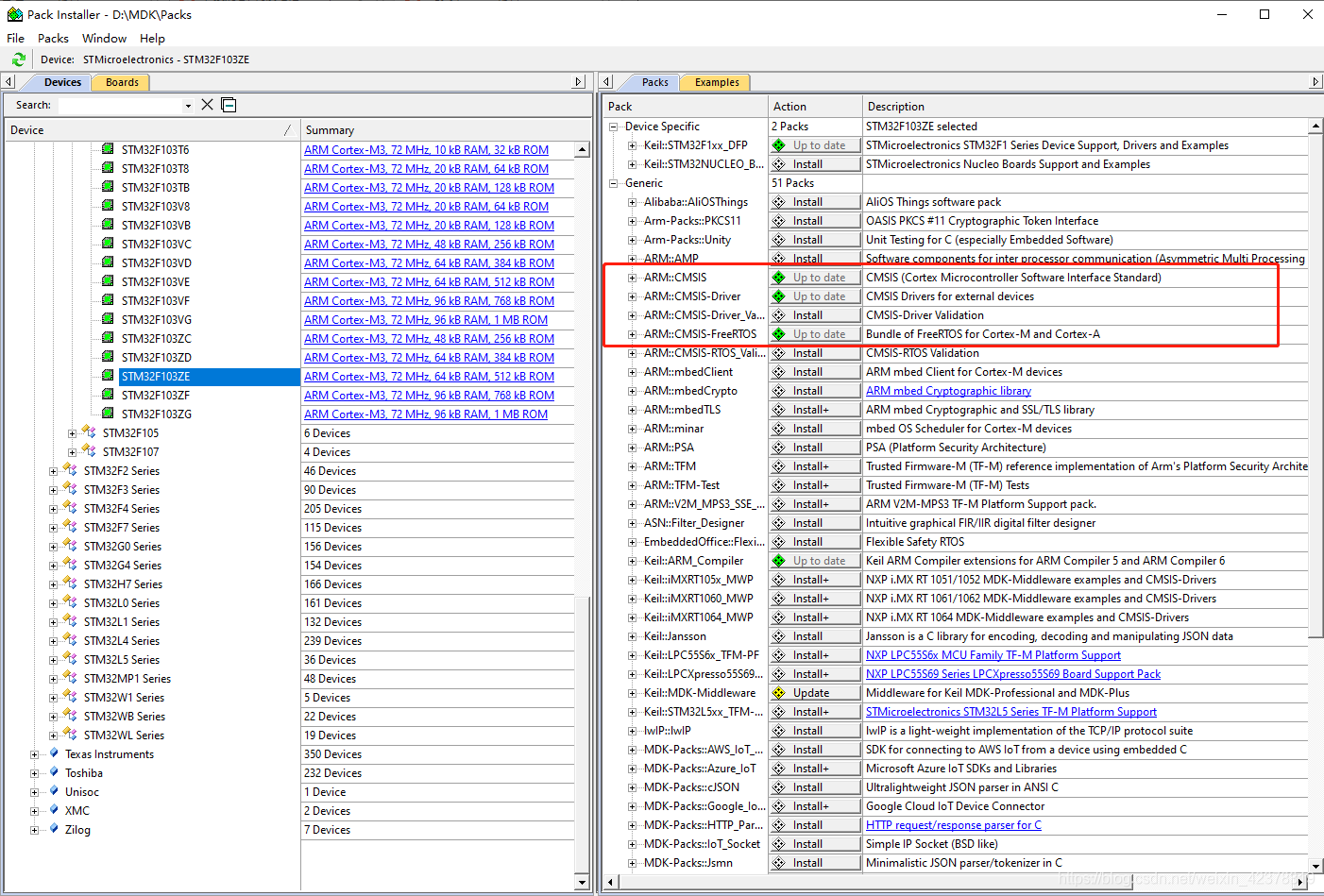Collapse the Device Specific packs group

[613, 127]
